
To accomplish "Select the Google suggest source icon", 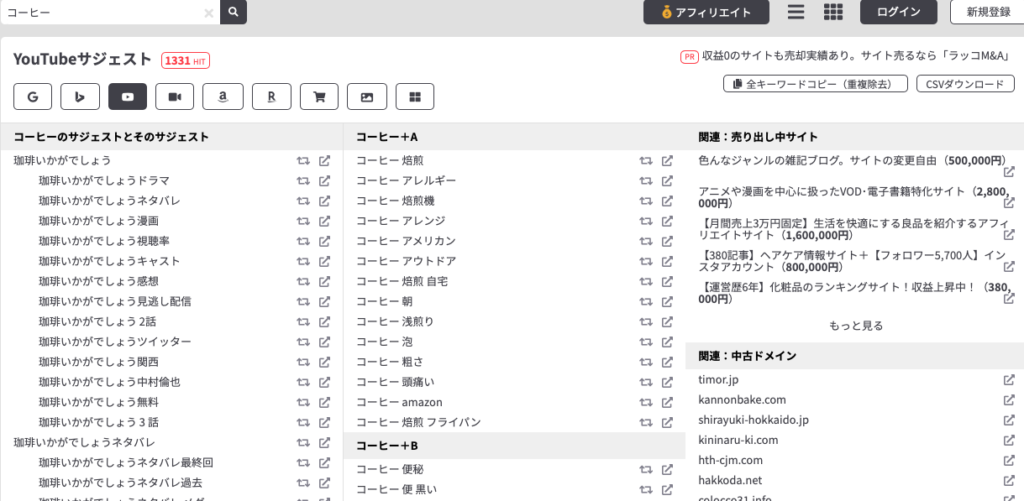I will coord(33,97).
